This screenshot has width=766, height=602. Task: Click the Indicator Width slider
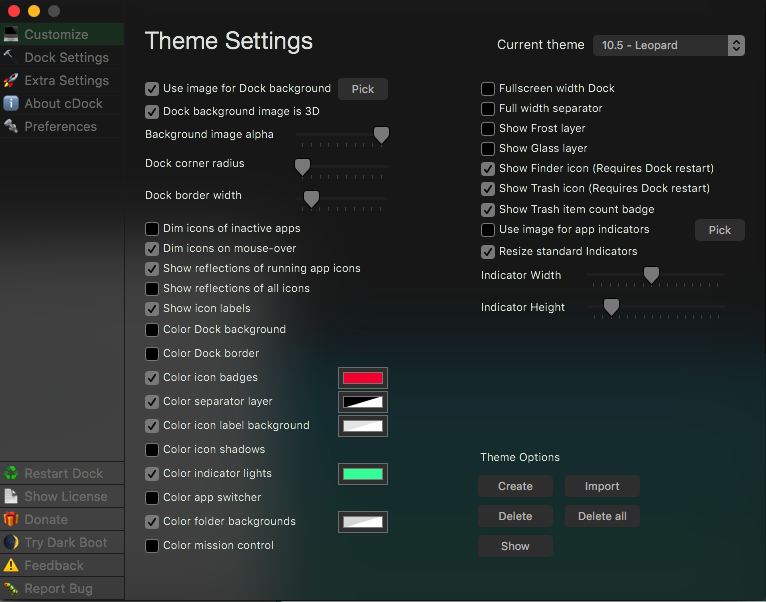[x=656, y=276]
